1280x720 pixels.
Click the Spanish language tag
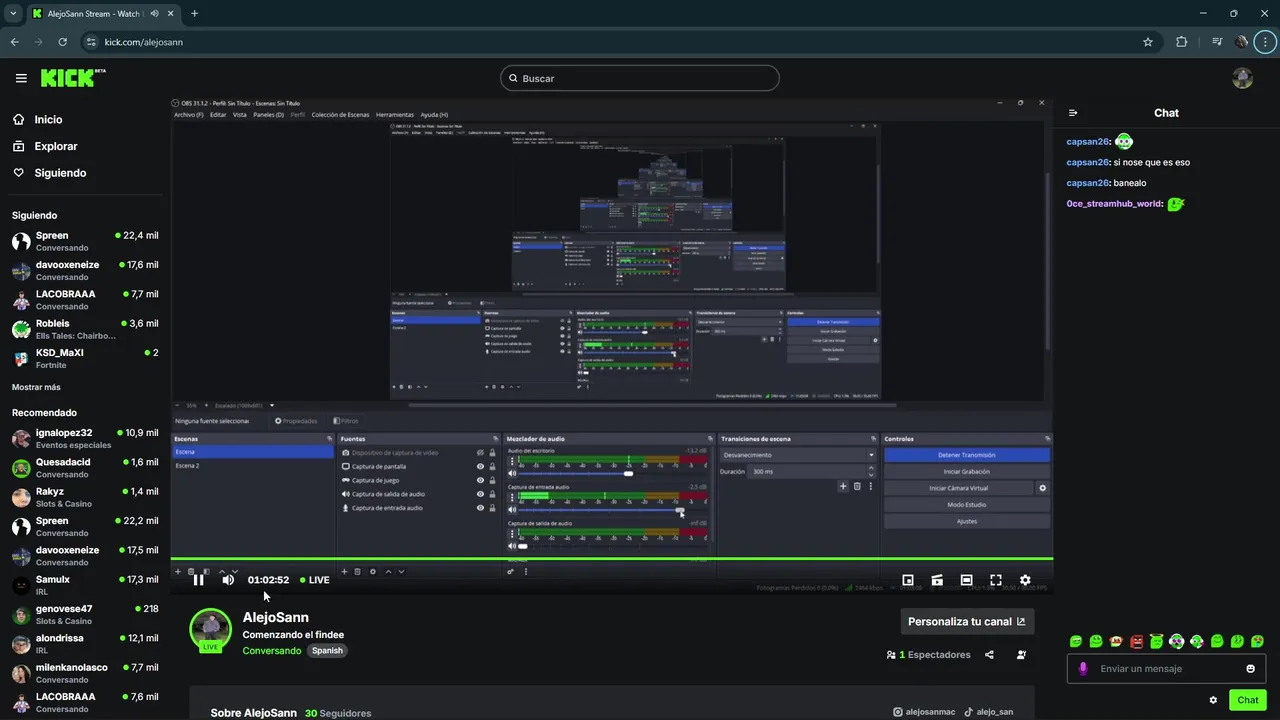click(x=327, y=650)
